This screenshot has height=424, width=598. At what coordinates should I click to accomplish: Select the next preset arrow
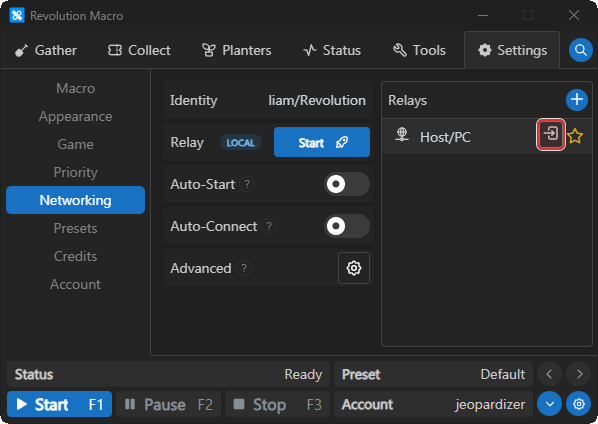(579, 374)
